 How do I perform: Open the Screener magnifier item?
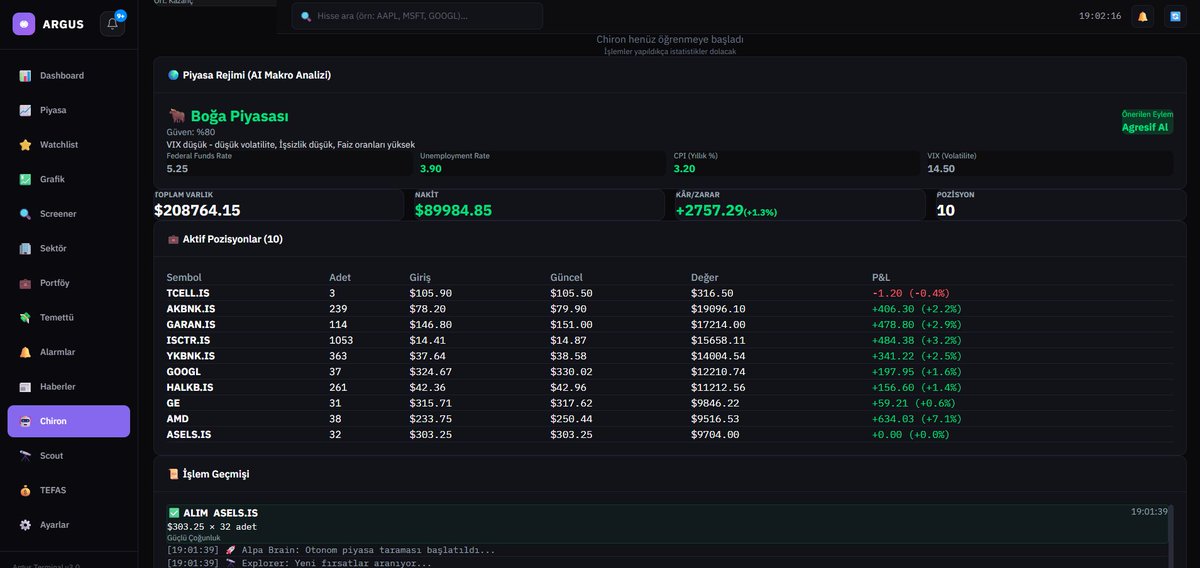(68, 214)
